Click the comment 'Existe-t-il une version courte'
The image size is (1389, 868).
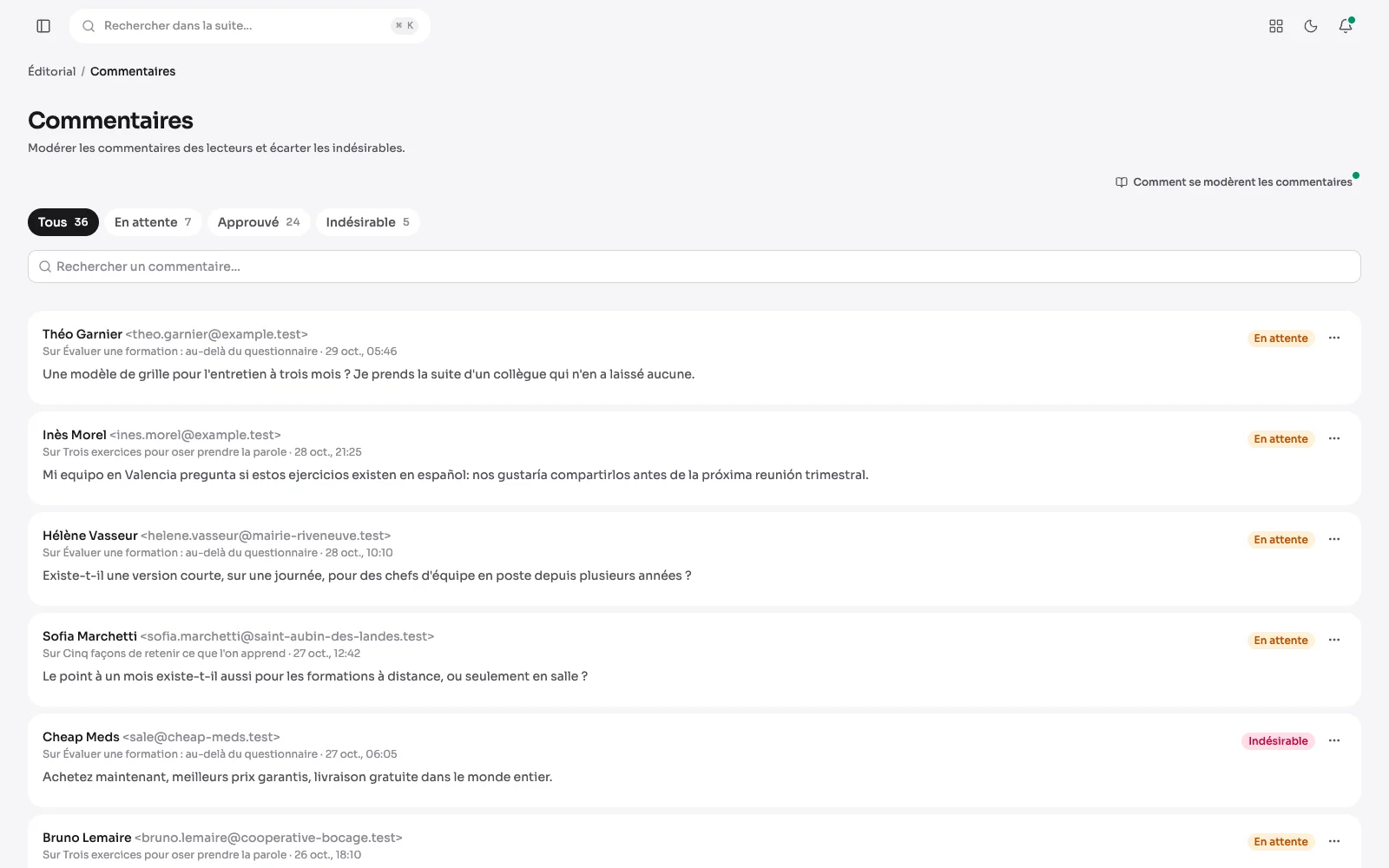coord(367,575)
